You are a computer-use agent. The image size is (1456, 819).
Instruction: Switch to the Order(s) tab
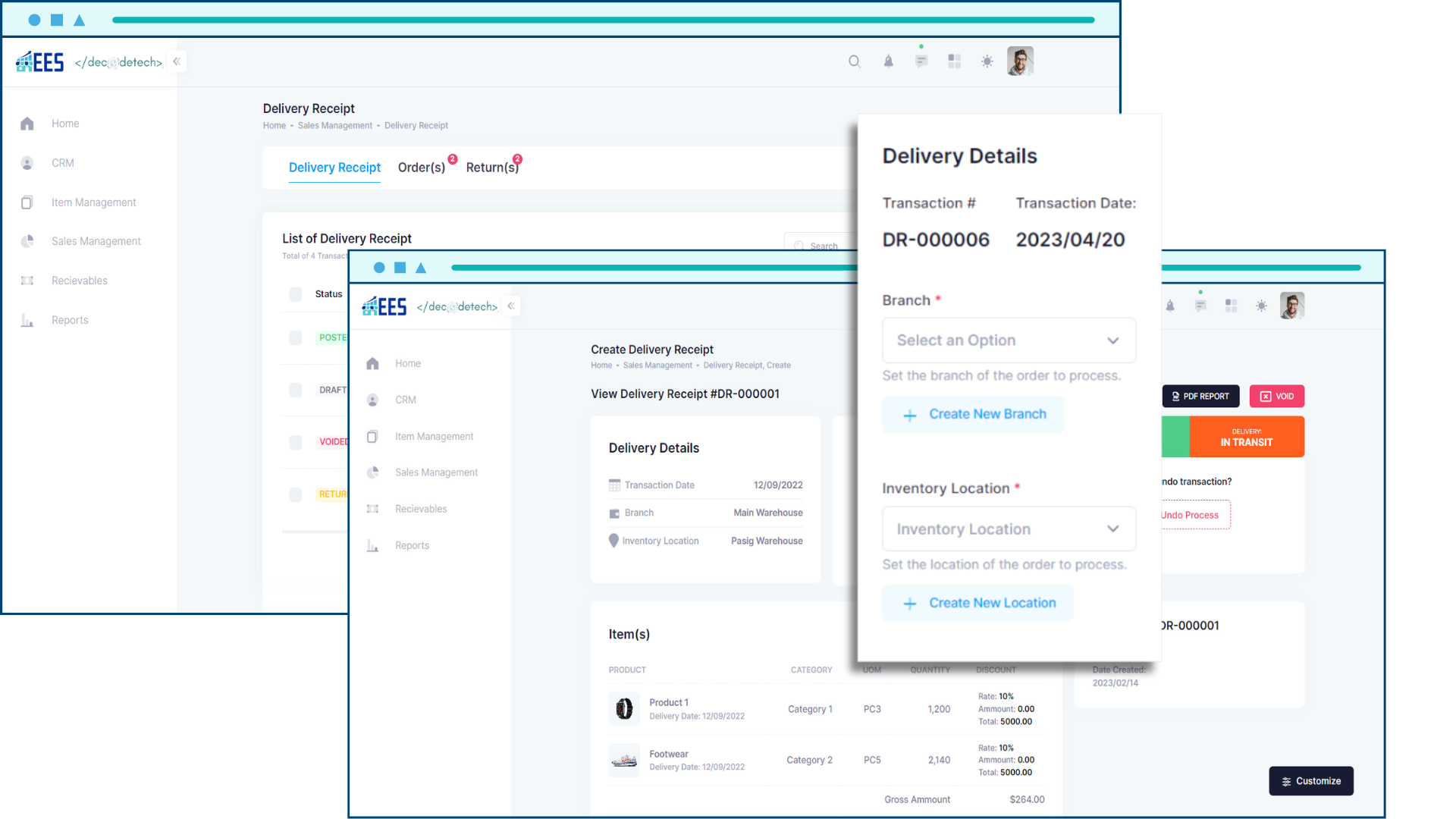coord(422,168)
